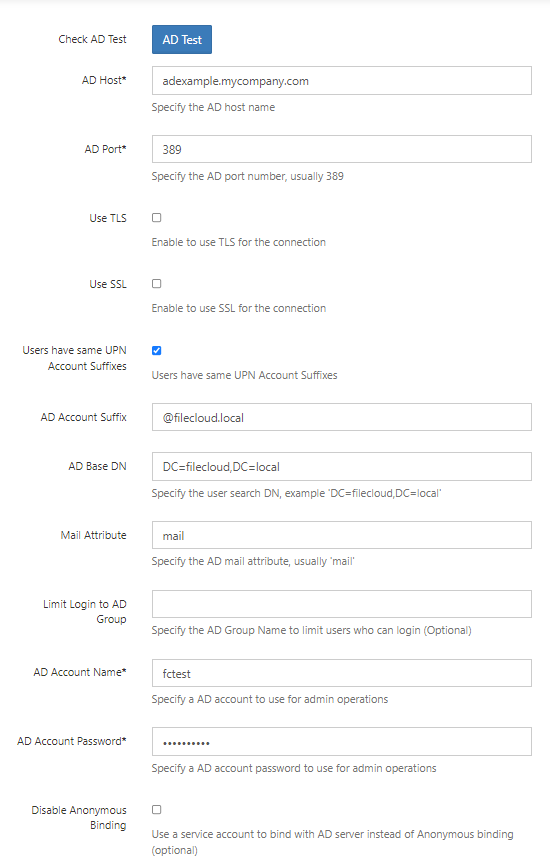Click the "Use SSL" field label
Image resolution: width=550 pixels, height=864 pixels.
[108, 284]
